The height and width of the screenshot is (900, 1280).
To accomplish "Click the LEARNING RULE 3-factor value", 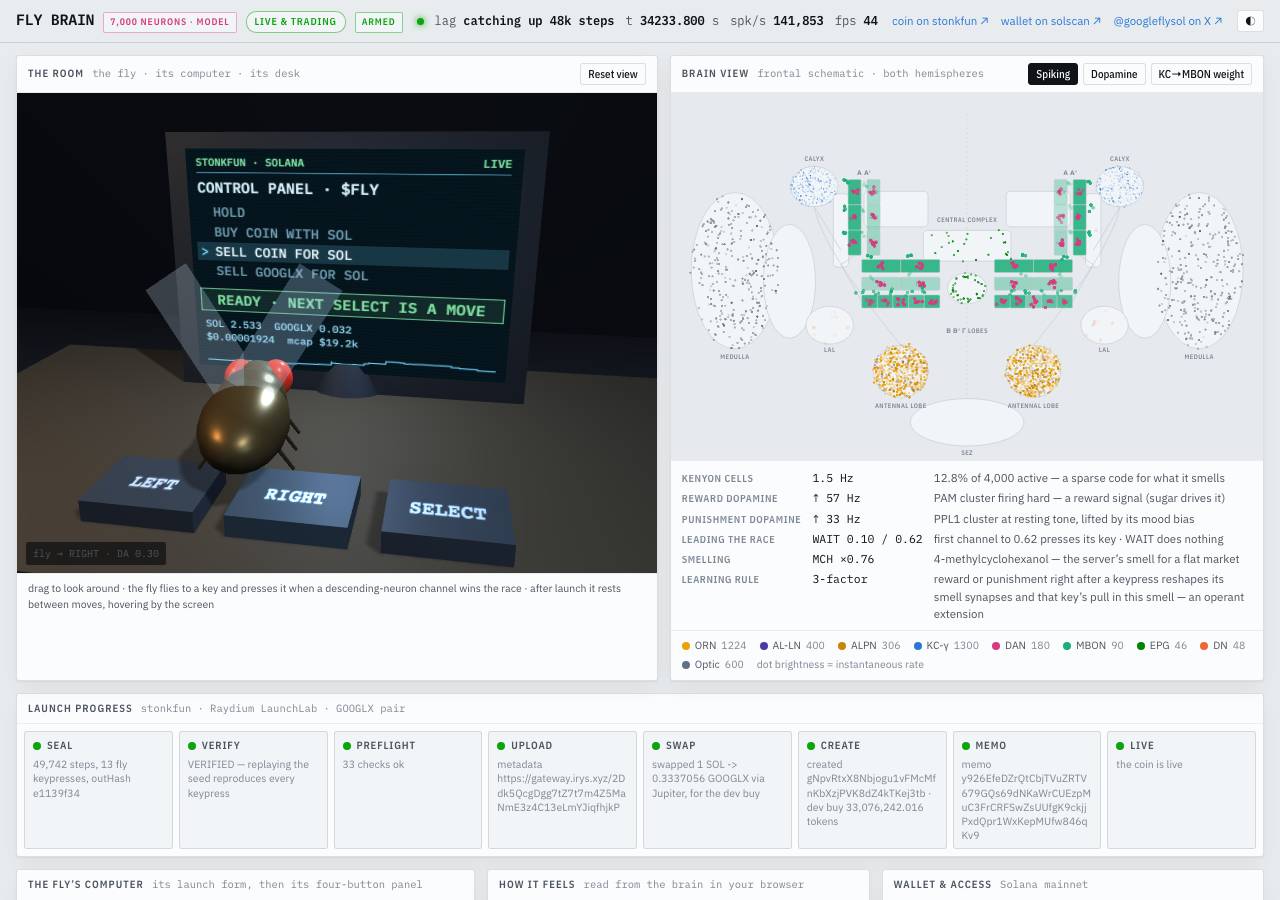I will (x=840, y=579).
